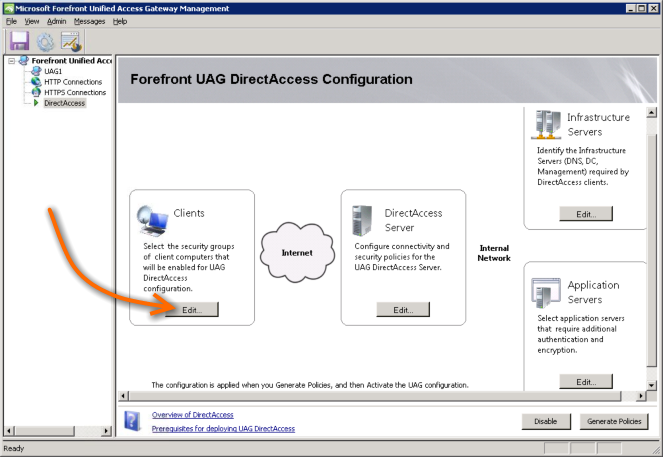Open the View menu
The image size is (663, 457).
coord(32,21)
